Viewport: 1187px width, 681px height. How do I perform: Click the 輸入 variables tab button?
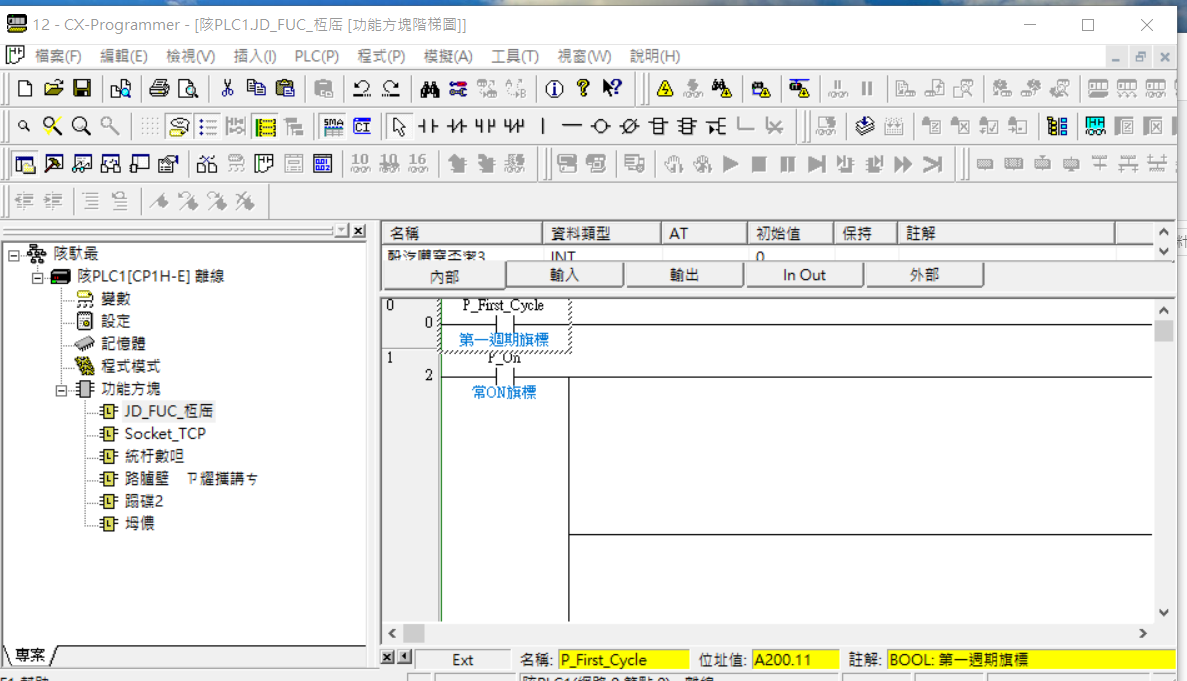point(565,275)
